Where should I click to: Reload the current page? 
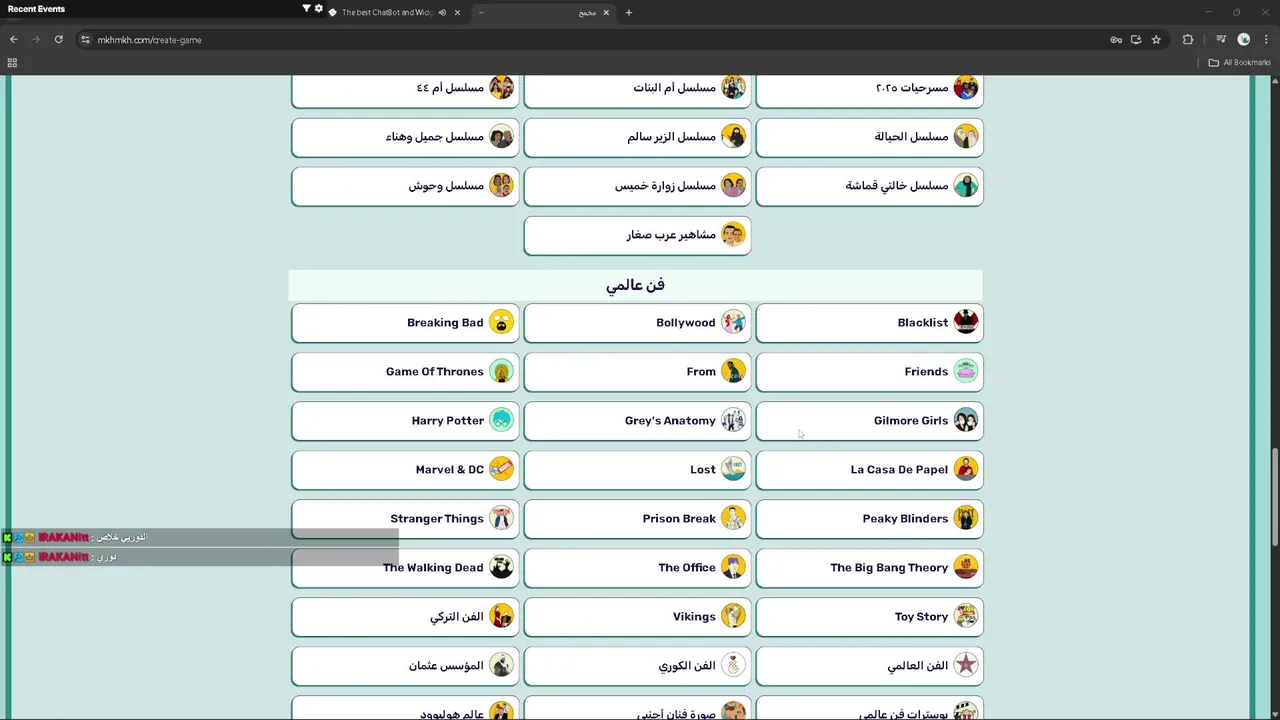coord(59,40)
